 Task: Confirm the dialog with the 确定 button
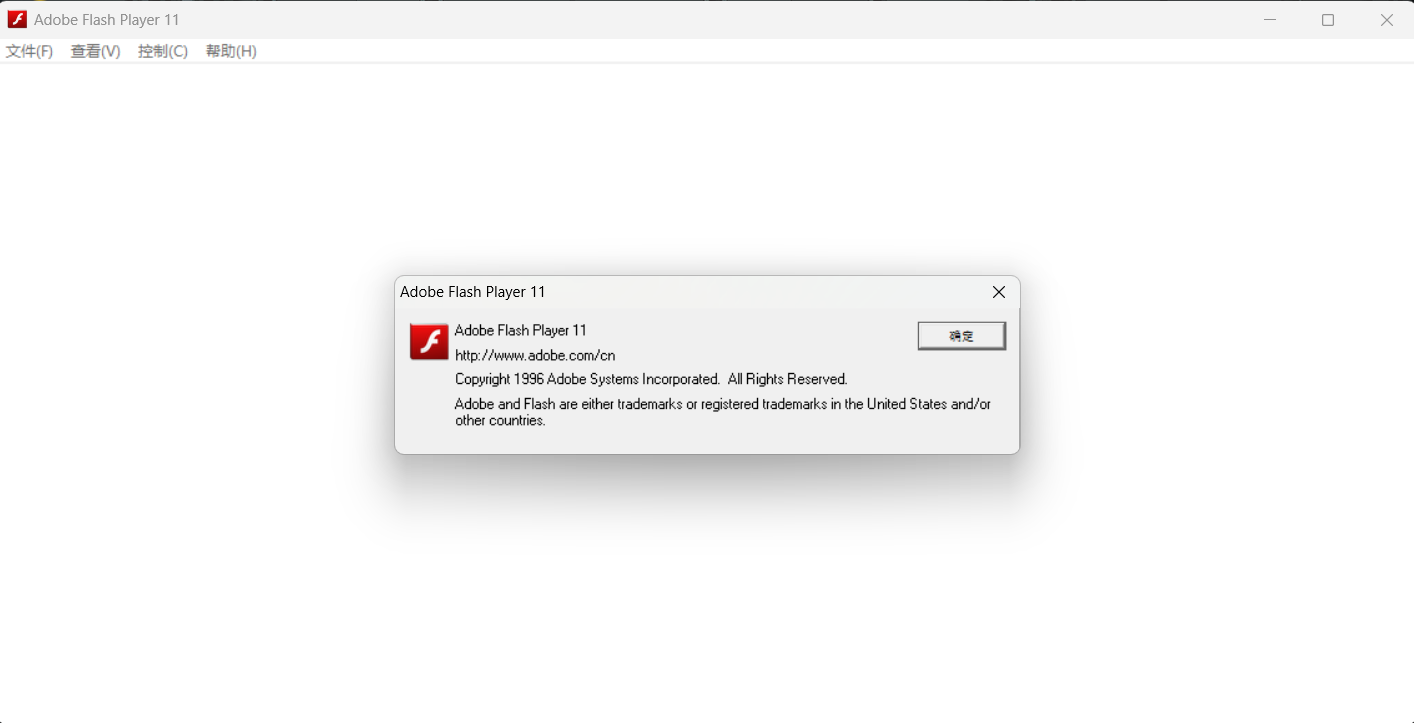961,336
